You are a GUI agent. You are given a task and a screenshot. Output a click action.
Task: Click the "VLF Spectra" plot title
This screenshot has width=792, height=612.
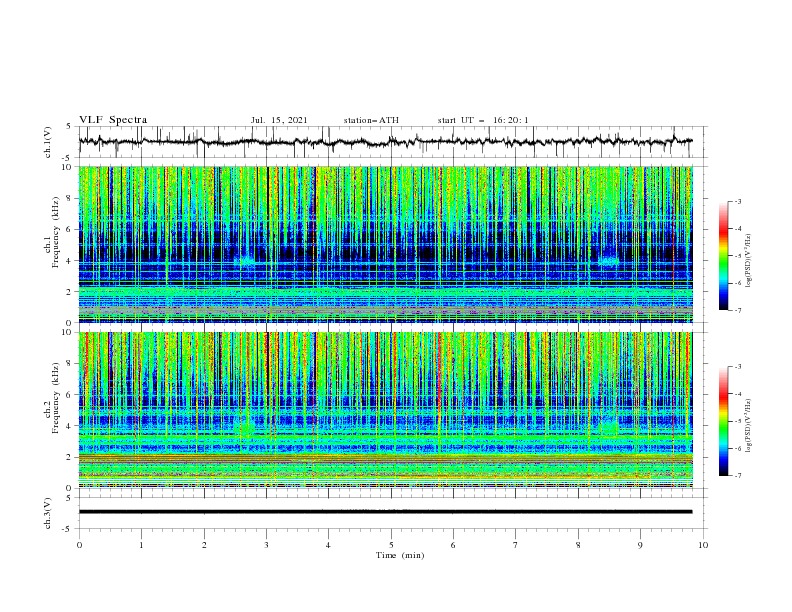(113, 120)
